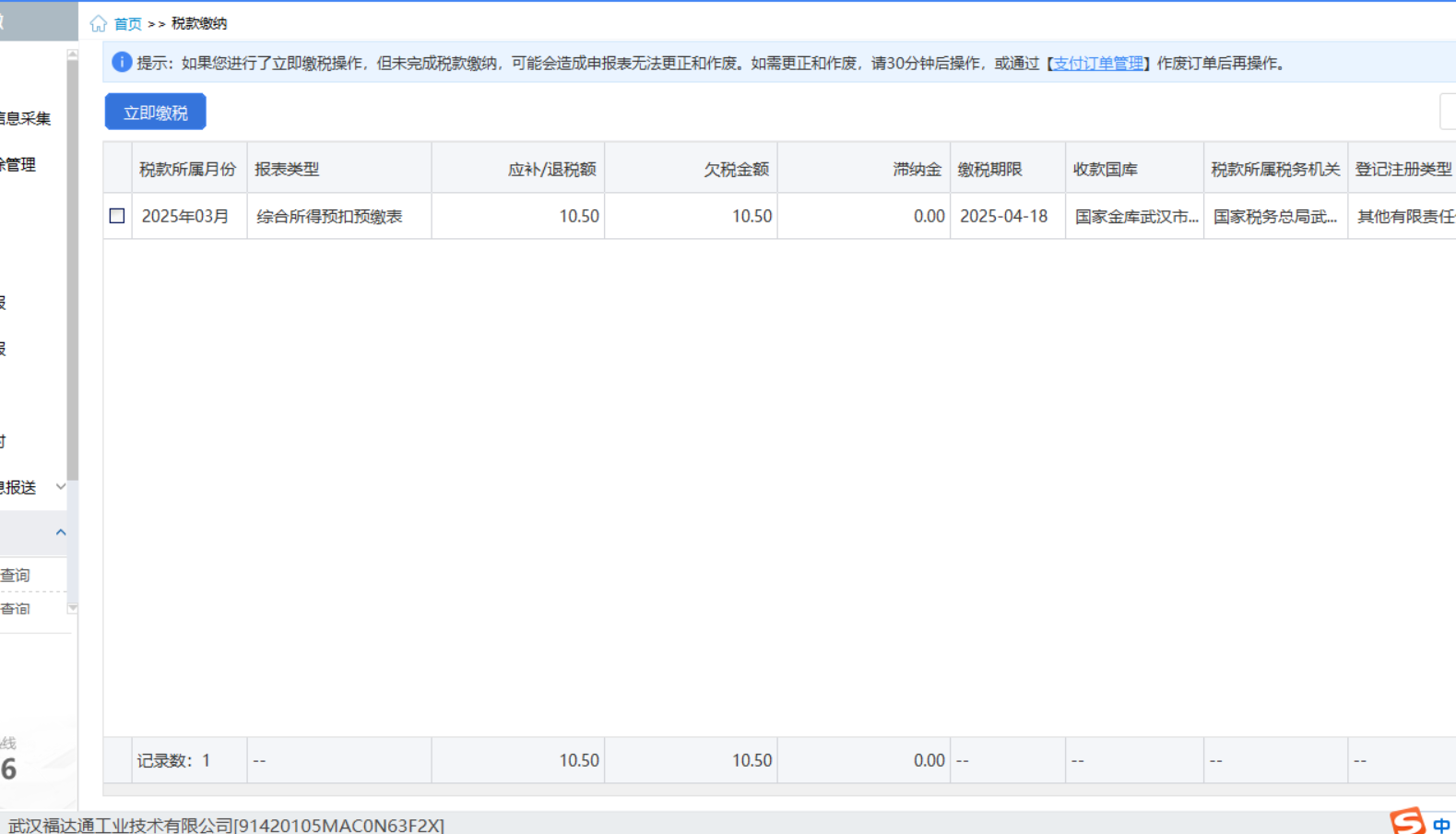The width and height of the screenshot is (1456, 834).
Task: Toggle the 中 Chinese input mode indicator
Action: pos(1441,825)
